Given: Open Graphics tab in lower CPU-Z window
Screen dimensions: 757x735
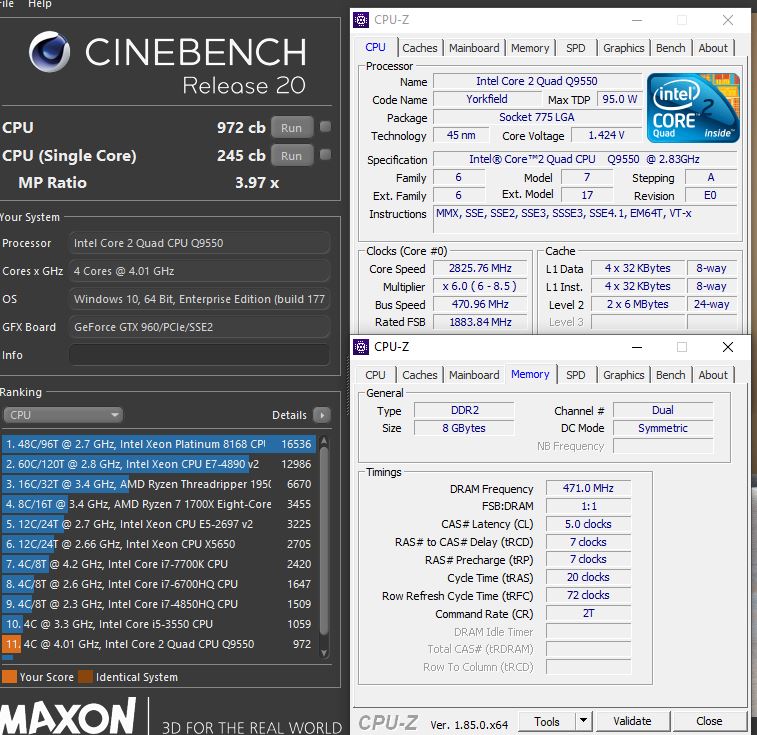Looking at the screenshot, I should 623,375.
